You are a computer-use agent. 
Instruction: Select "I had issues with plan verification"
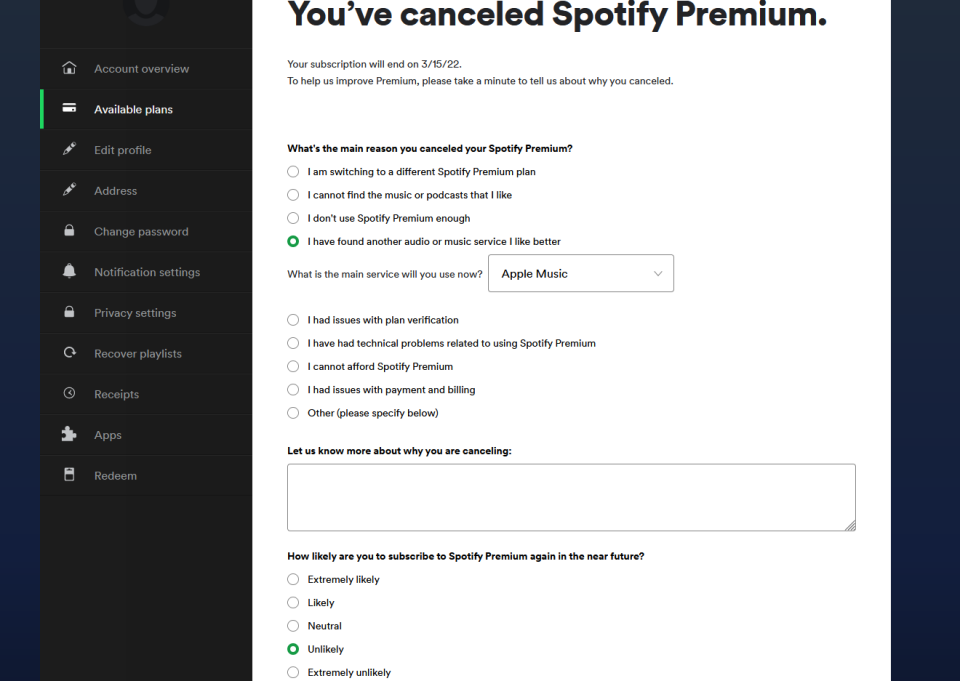[x=293, y=320]
